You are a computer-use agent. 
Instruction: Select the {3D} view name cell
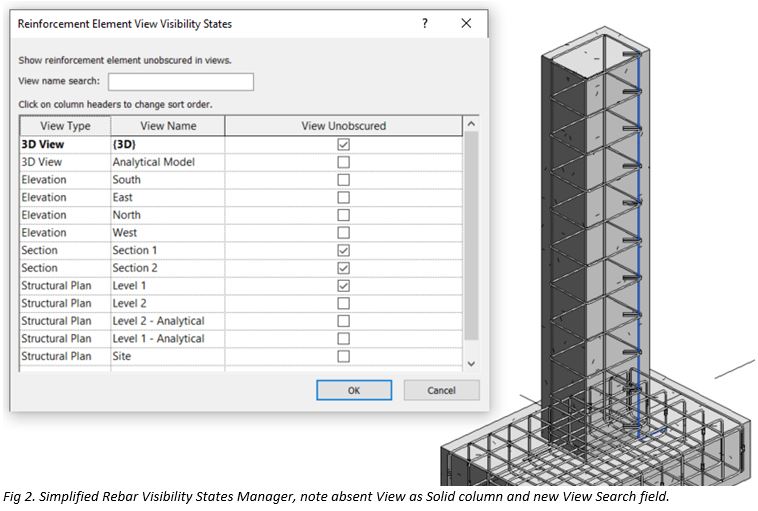(x=168, y=145)
